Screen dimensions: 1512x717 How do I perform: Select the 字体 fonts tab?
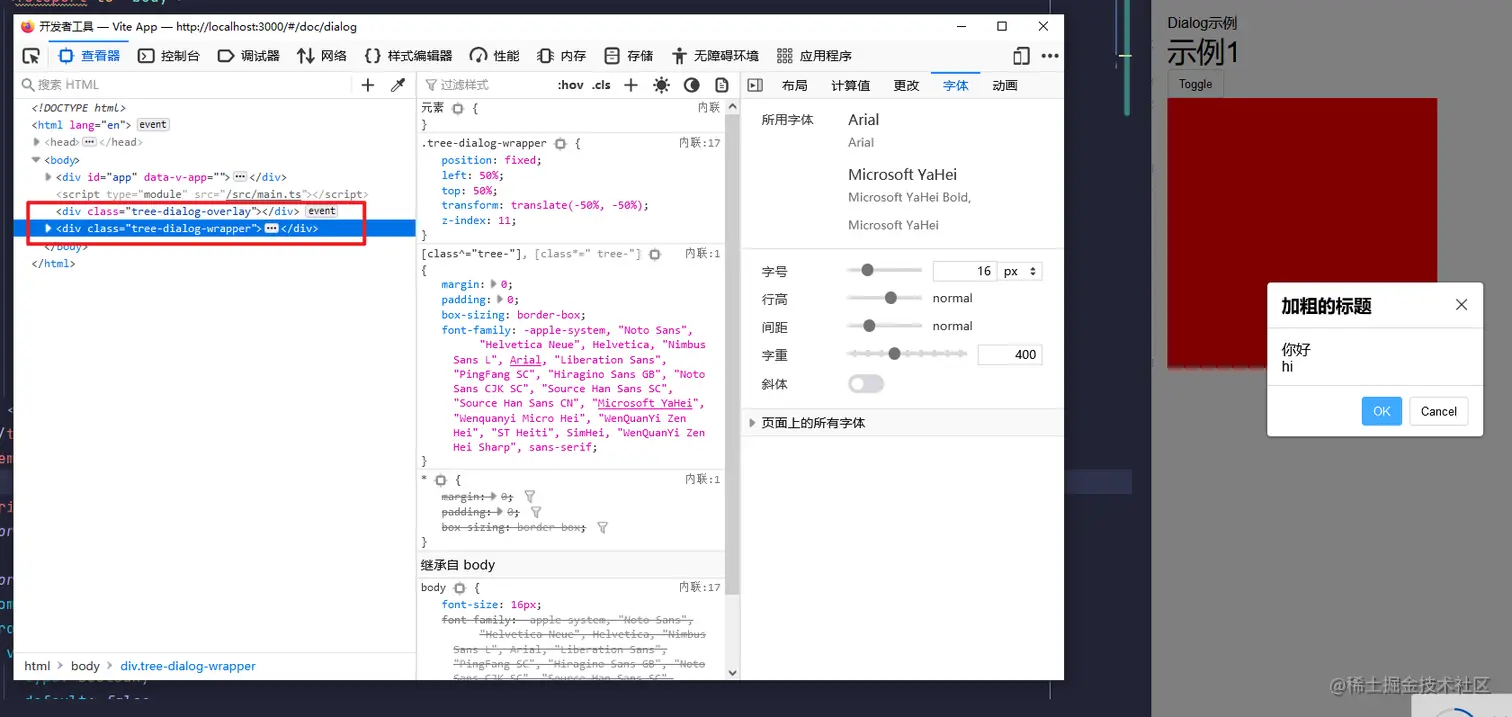click(956, 85)
